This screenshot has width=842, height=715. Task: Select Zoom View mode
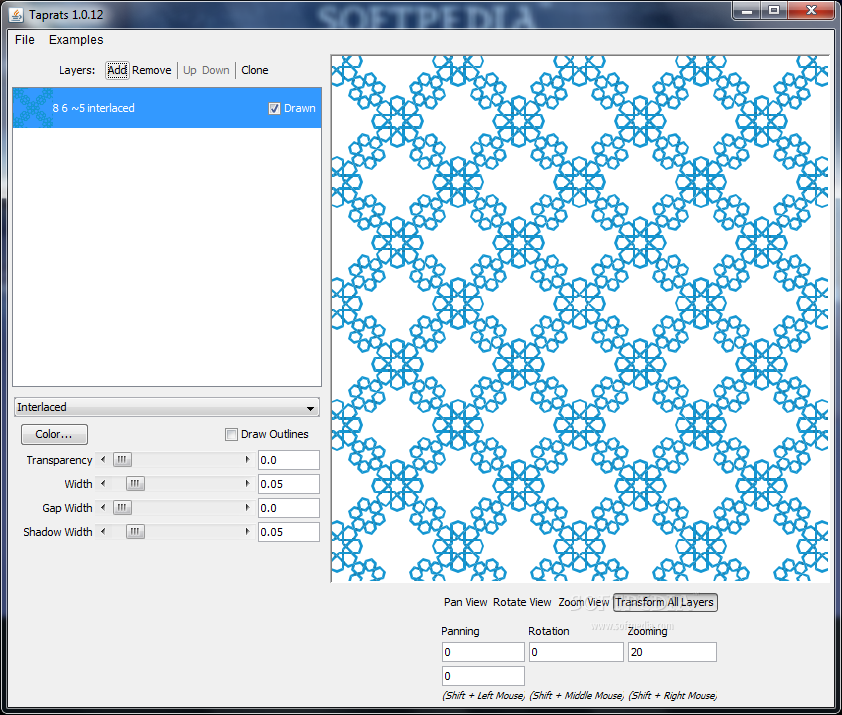pyautogui.click(x=583, y=602)
